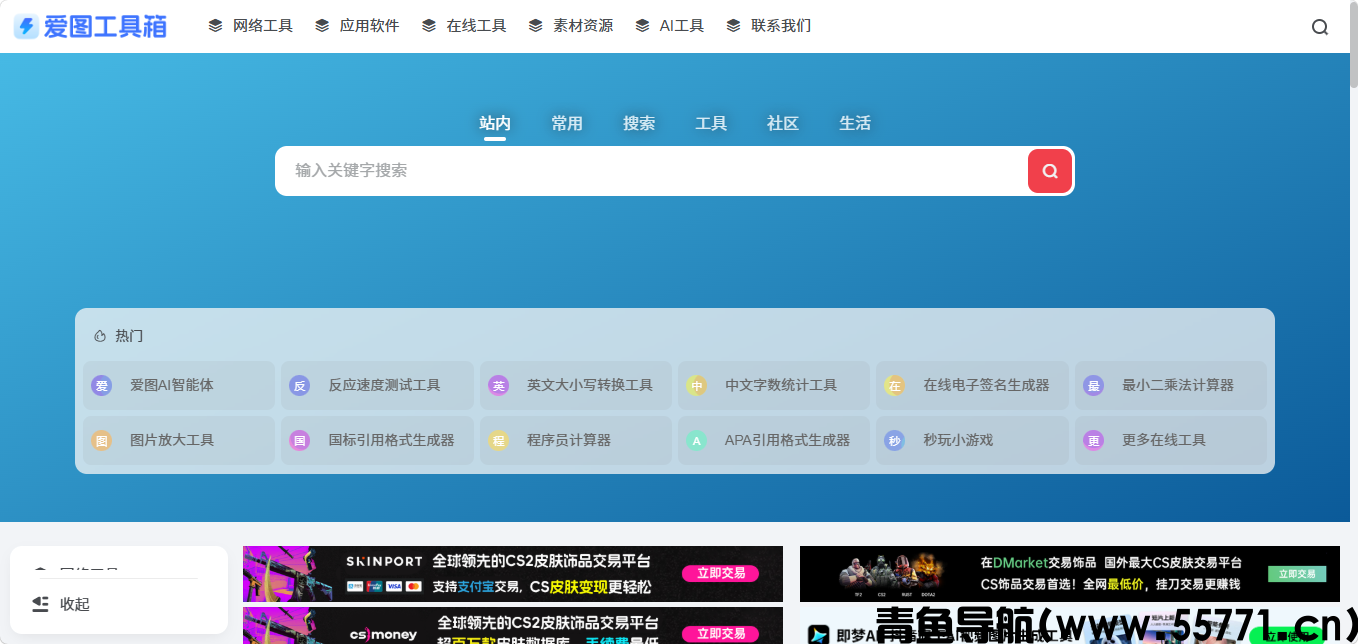This screenshot has width=1358, height=644.
Task: Click the 最 badge icon of 最小二乘法计算器
Action: (x=1093, y=385)
